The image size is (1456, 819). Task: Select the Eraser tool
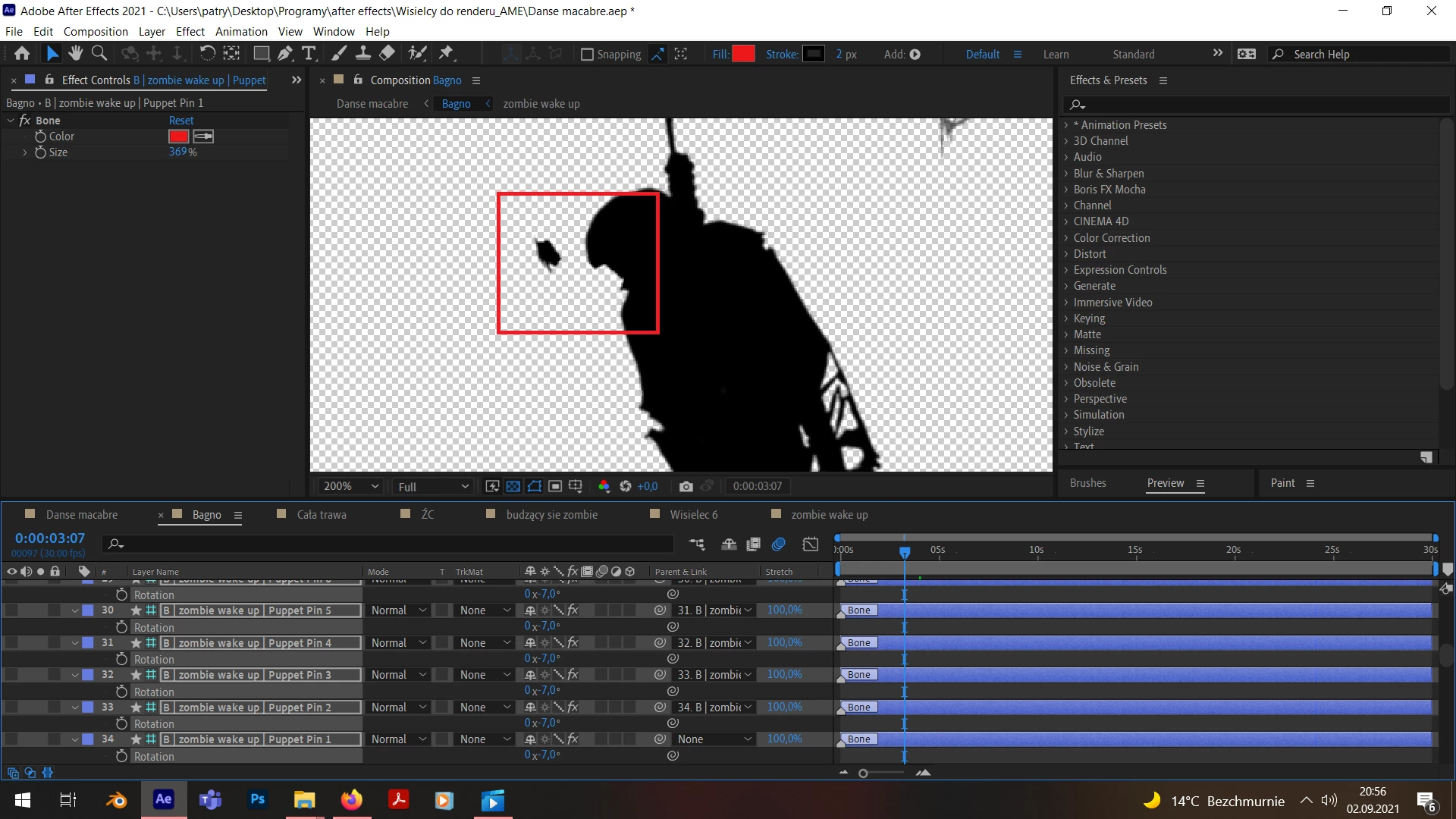tap(387, 54)
